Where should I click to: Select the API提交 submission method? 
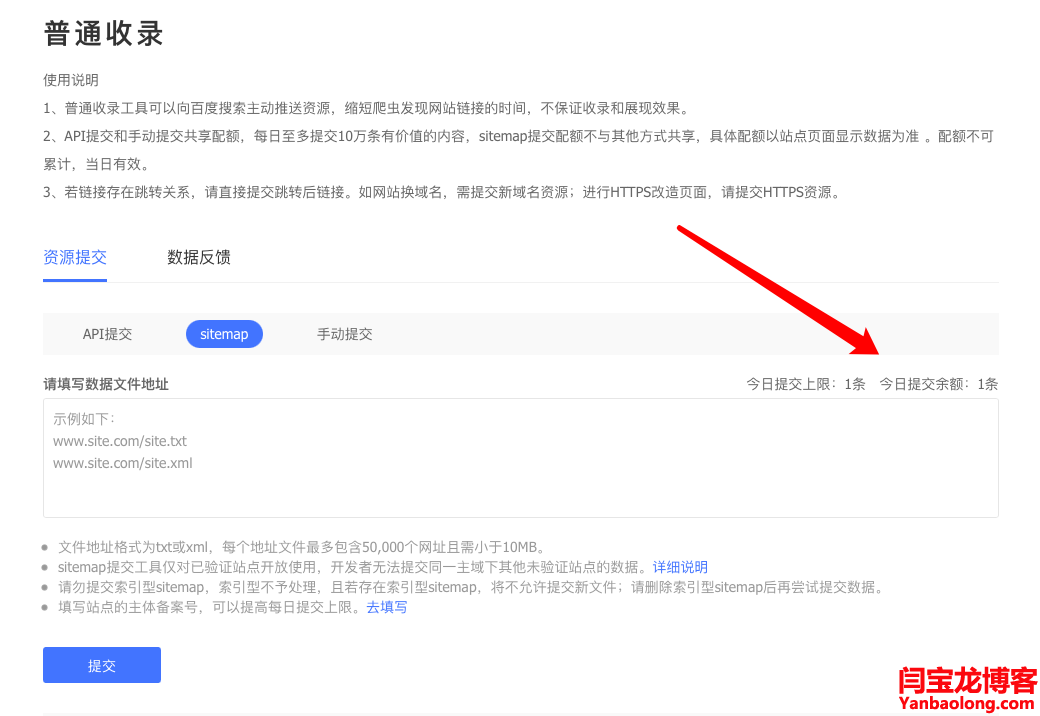(x=107, y=334)
